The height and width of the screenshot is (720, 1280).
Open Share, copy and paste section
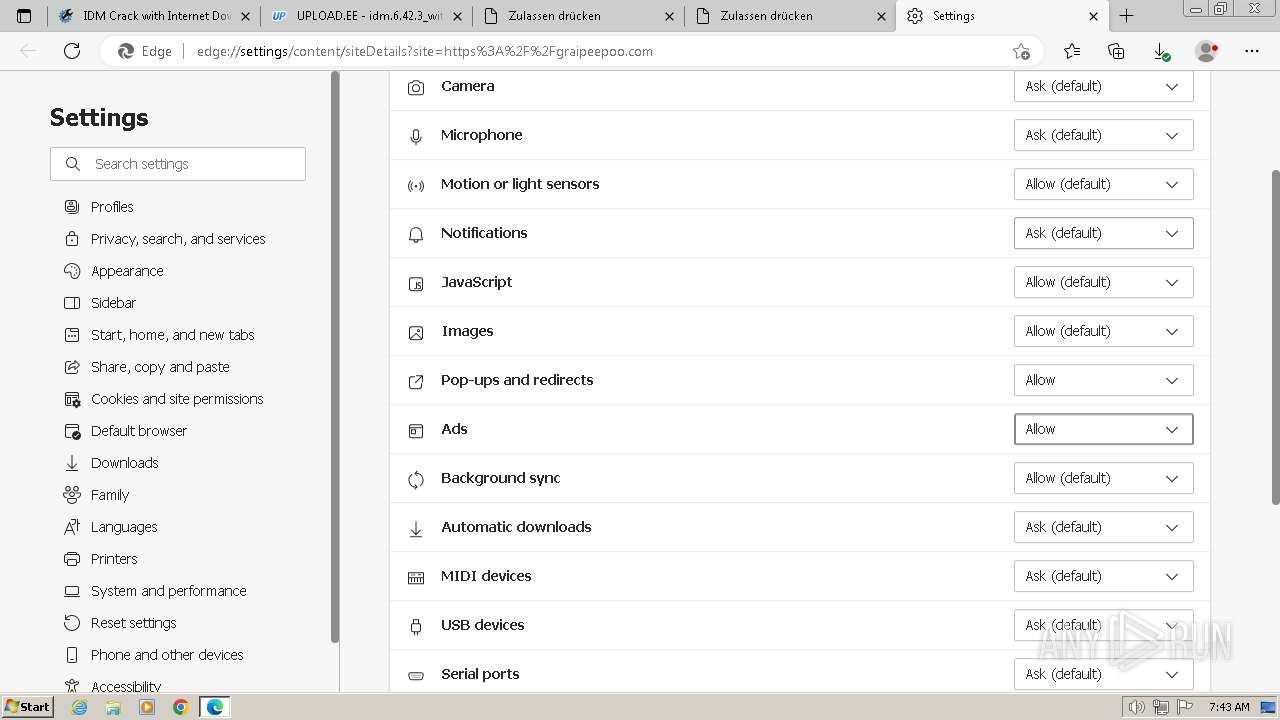pos(160,367)
